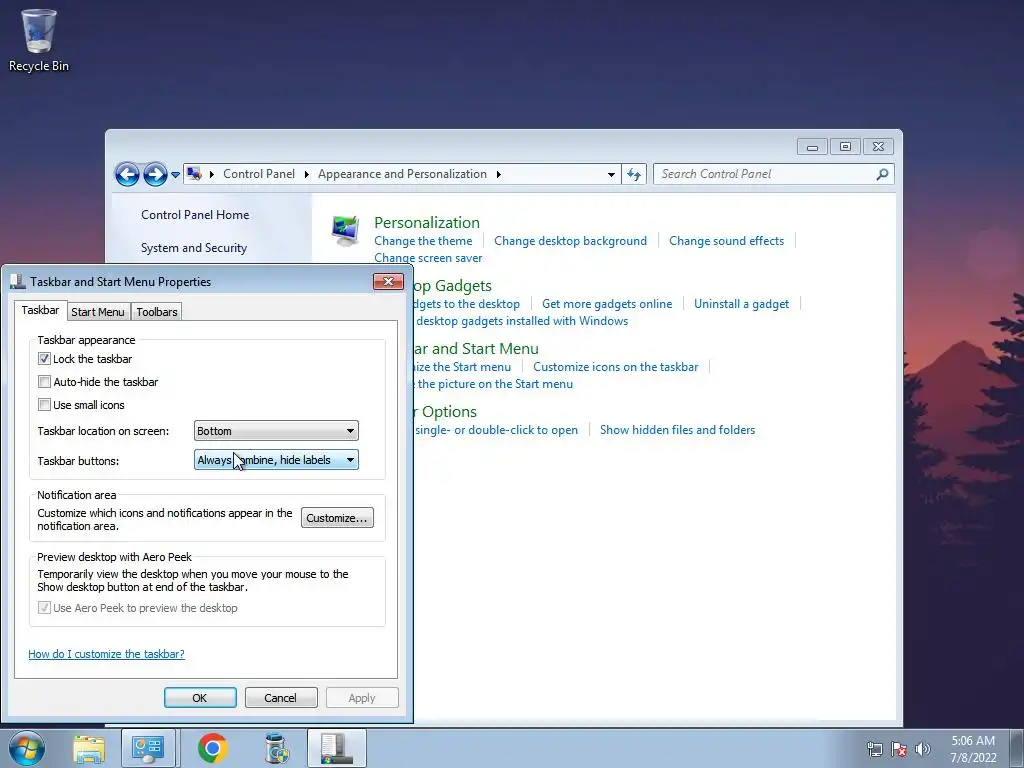This screenshot has height=768, width=1024.
Task: Click the Control Panel taskbar button
Action: click(148, 748)
